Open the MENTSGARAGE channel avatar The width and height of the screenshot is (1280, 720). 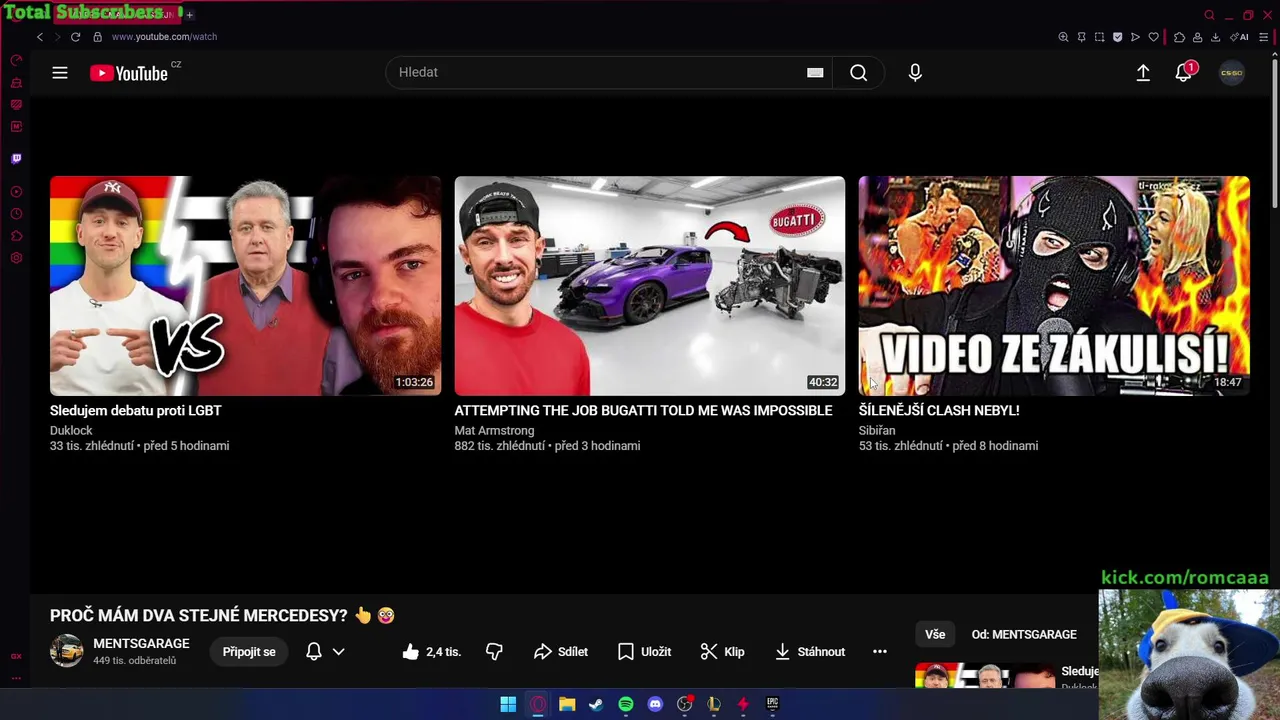coord(67,651)
